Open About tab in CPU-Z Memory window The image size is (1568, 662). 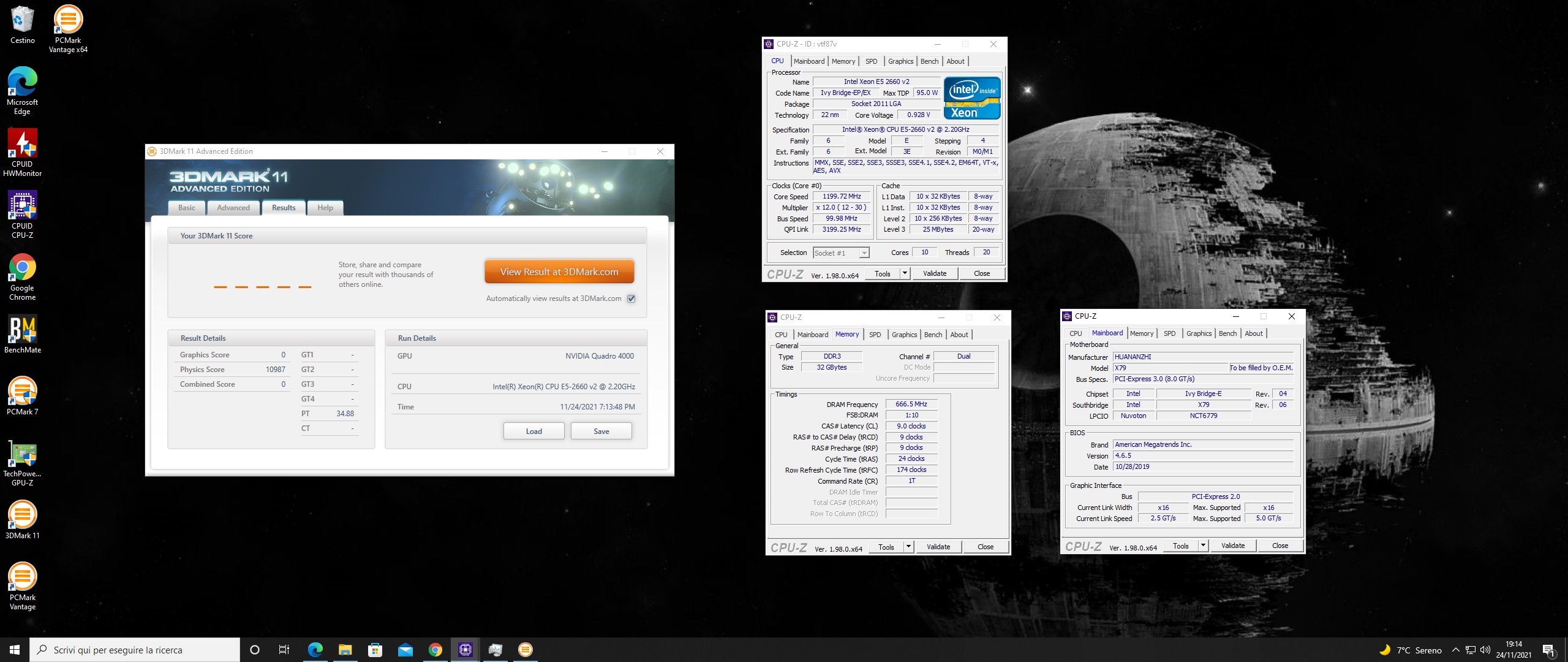point(959,335)
